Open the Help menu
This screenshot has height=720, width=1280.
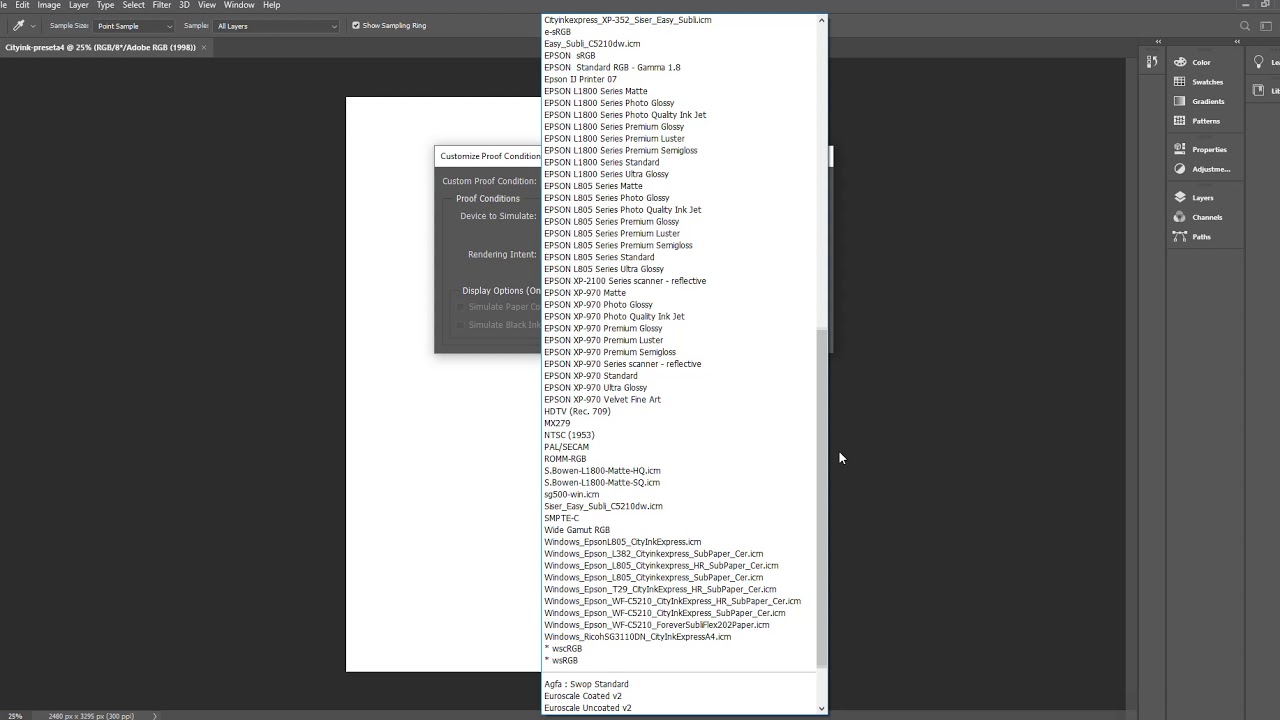(x=271, y=5)
